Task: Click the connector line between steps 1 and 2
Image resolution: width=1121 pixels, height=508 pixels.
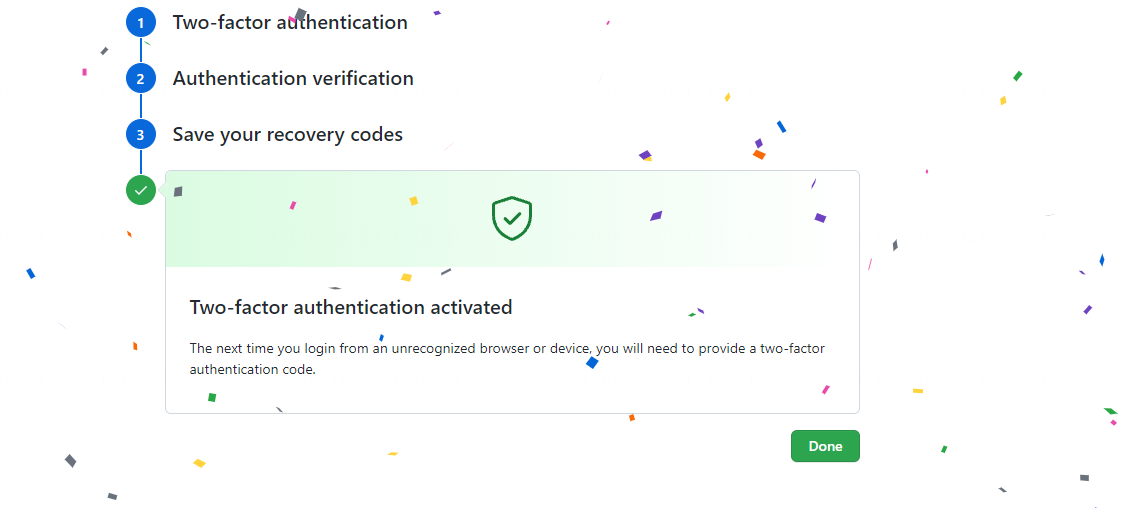Action: point(141,50)
